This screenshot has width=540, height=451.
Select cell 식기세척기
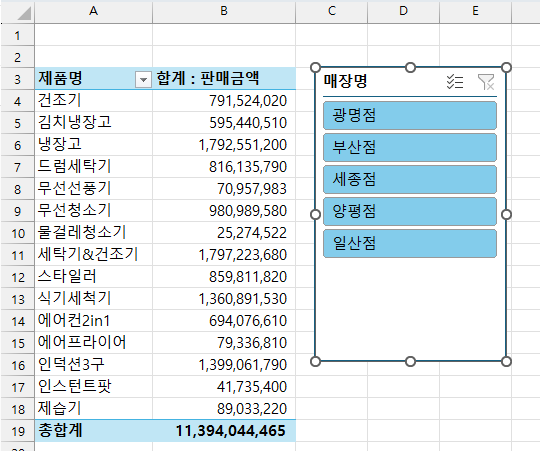pos(93,299)
